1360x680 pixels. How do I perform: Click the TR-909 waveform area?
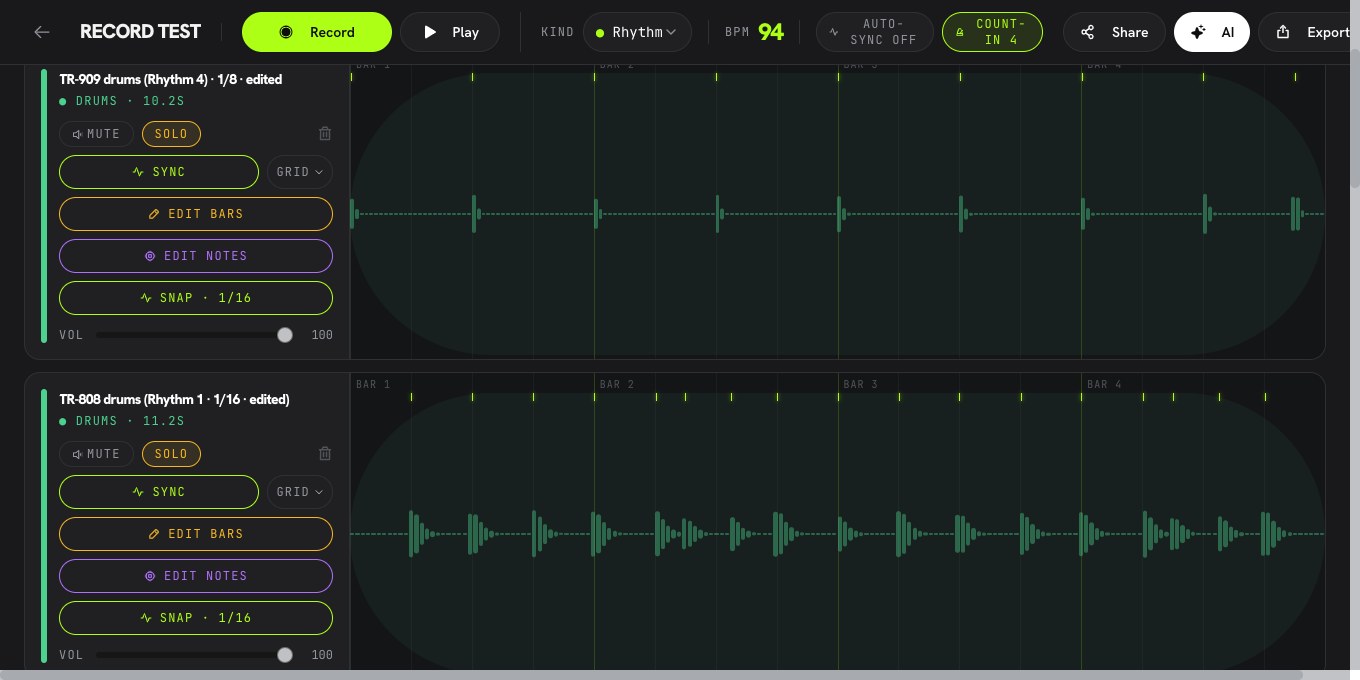(x=837, y=214)
